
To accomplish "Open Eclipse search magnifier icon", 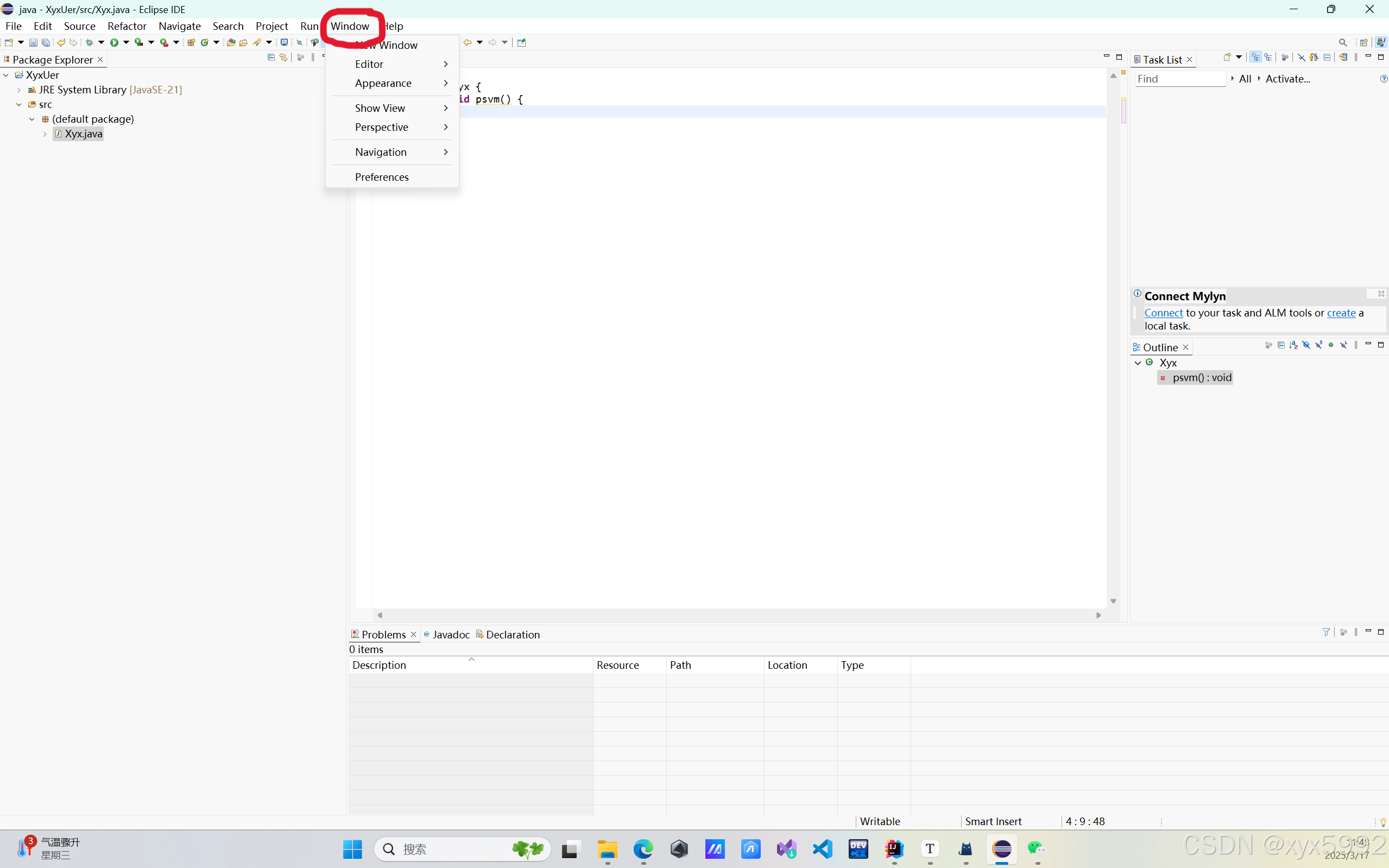I will coord(1342,42).
